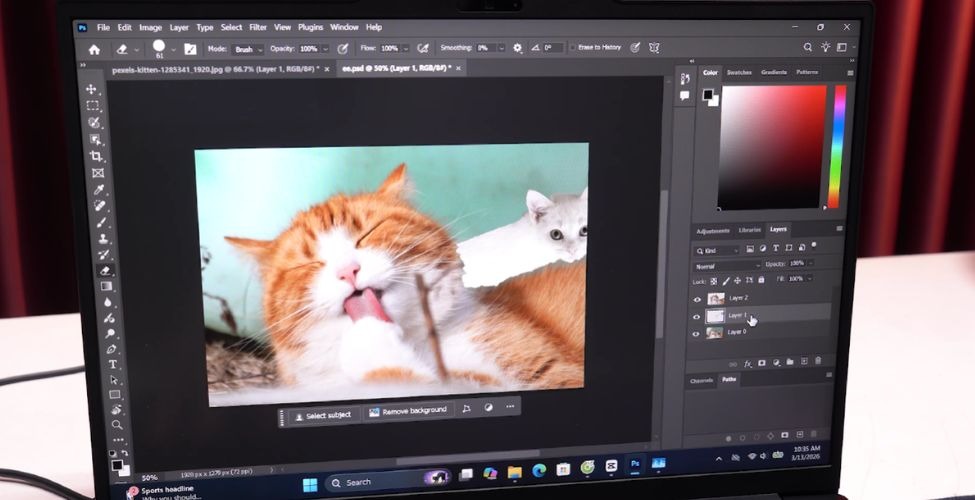Viewport: 975px width, 500px height.
Task: Click the Select subject button
Action: click(x=323, y=415)
